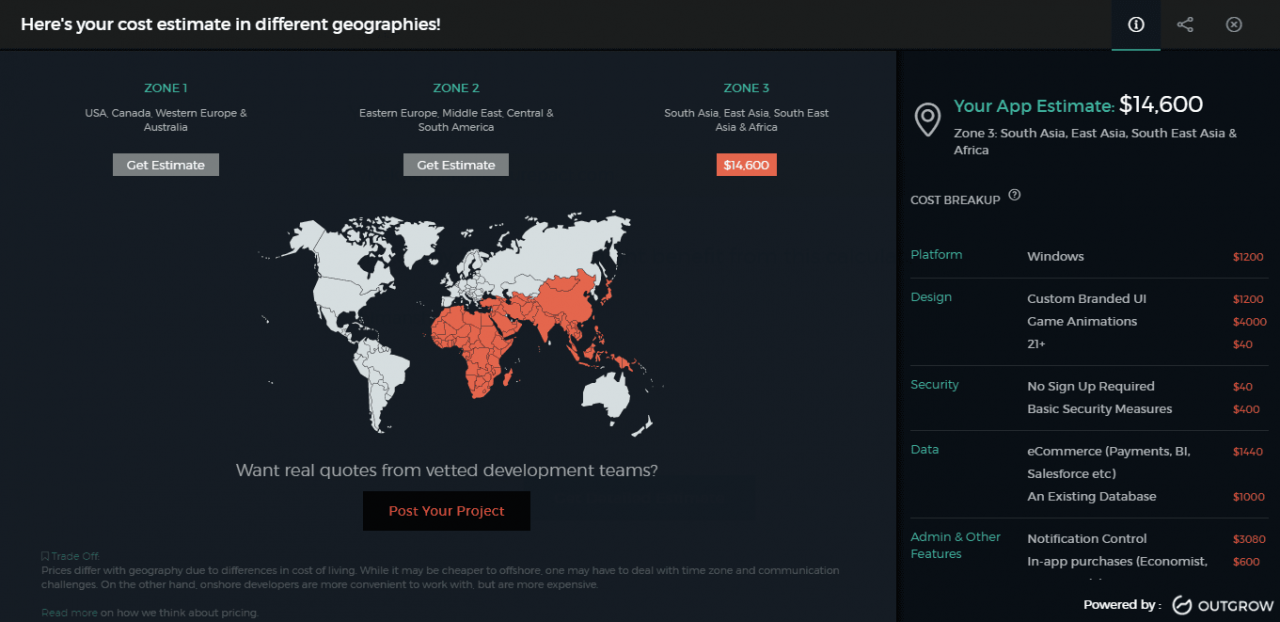Click the Trade Off bookmark icon
Screen dimensions: 1280x622
pyautogui.click(x=45, y=556)
